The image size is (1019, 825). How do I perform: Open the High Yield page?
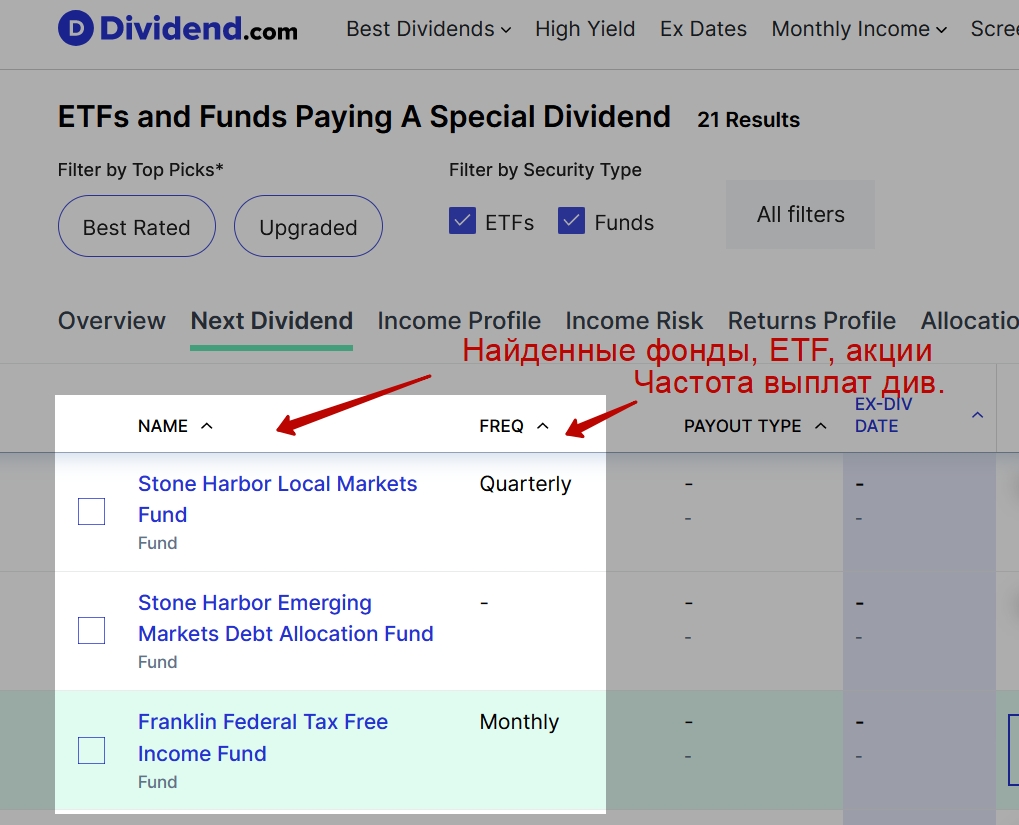(x=585, y=29)
